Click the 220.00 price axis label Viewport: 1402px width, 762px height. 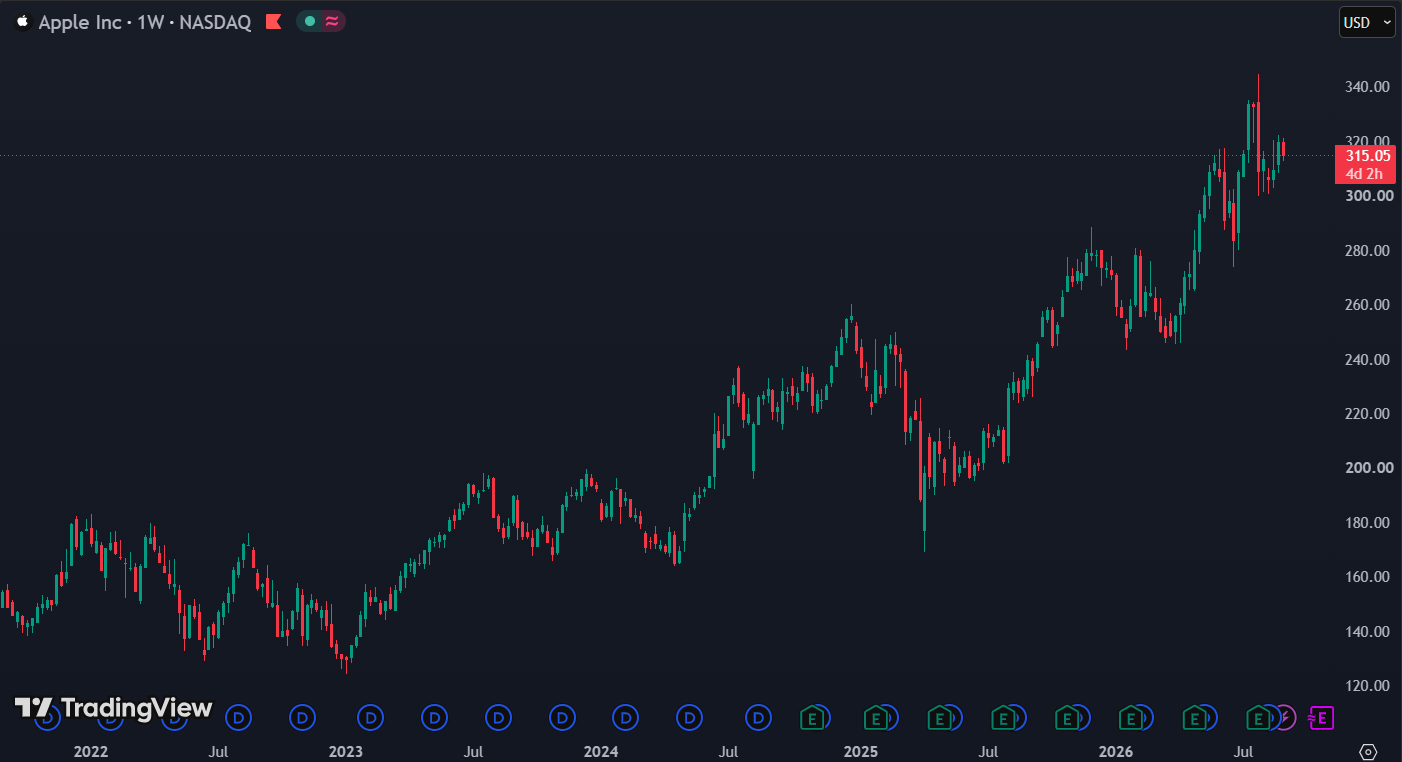pyautogui.click(x=1368, y=413)
